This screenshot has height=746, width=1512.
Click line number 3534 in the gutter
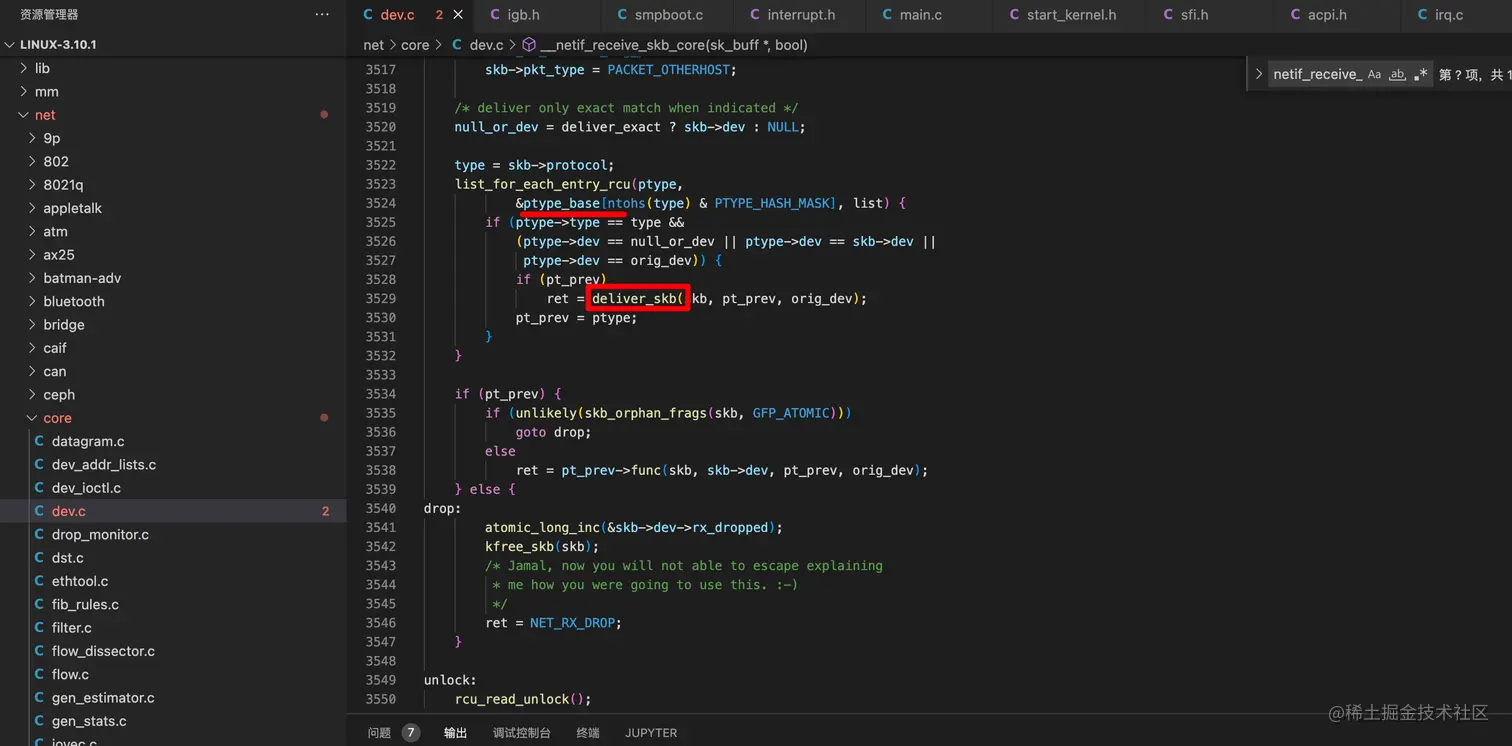pos(380,394)
